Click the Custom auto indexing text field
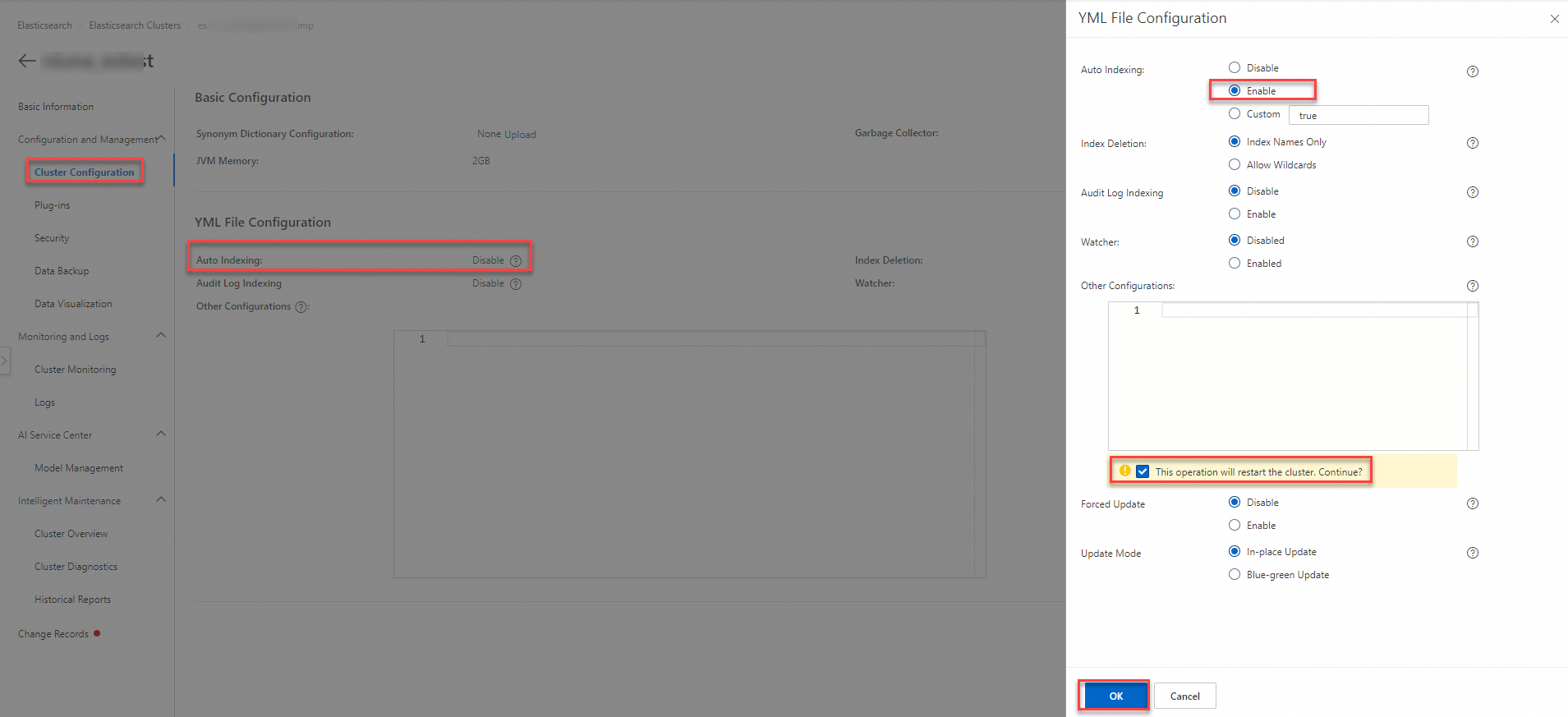Screen dimensions: 1568x717 1359,115
